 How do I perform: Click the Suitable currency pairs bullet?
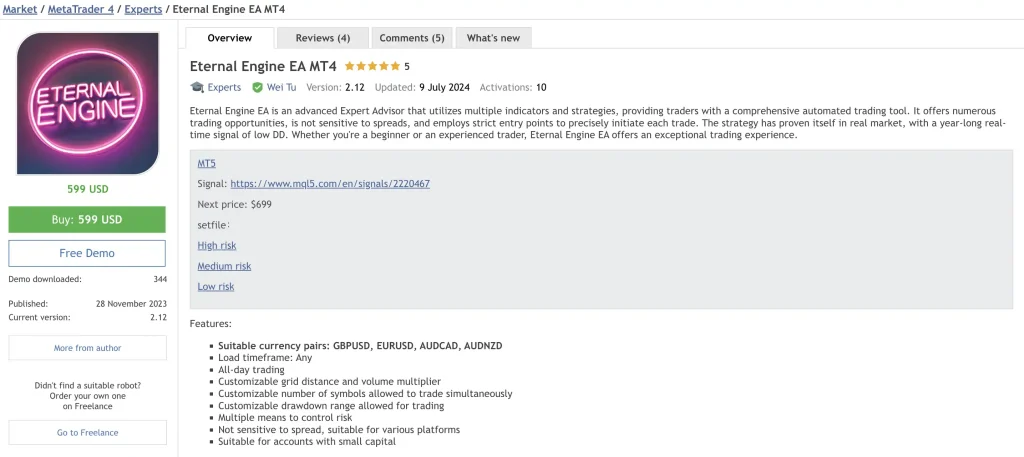(360, 346)
